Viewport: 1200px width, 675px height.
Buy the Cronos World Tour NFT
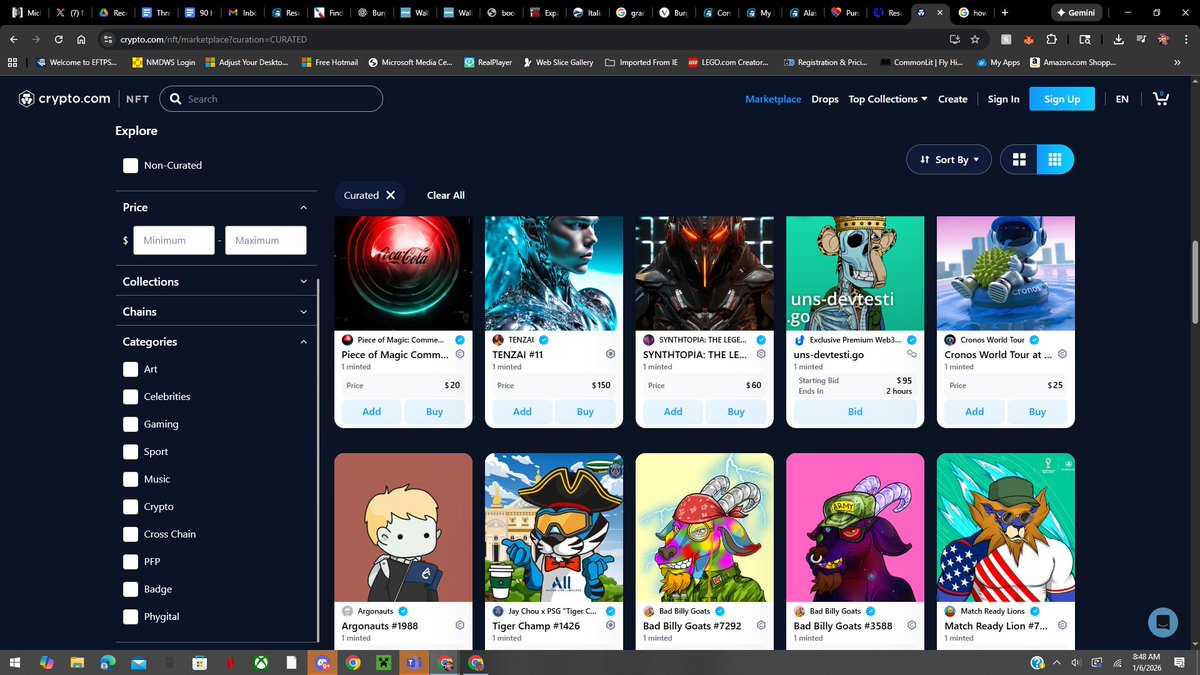(1037, 411)
